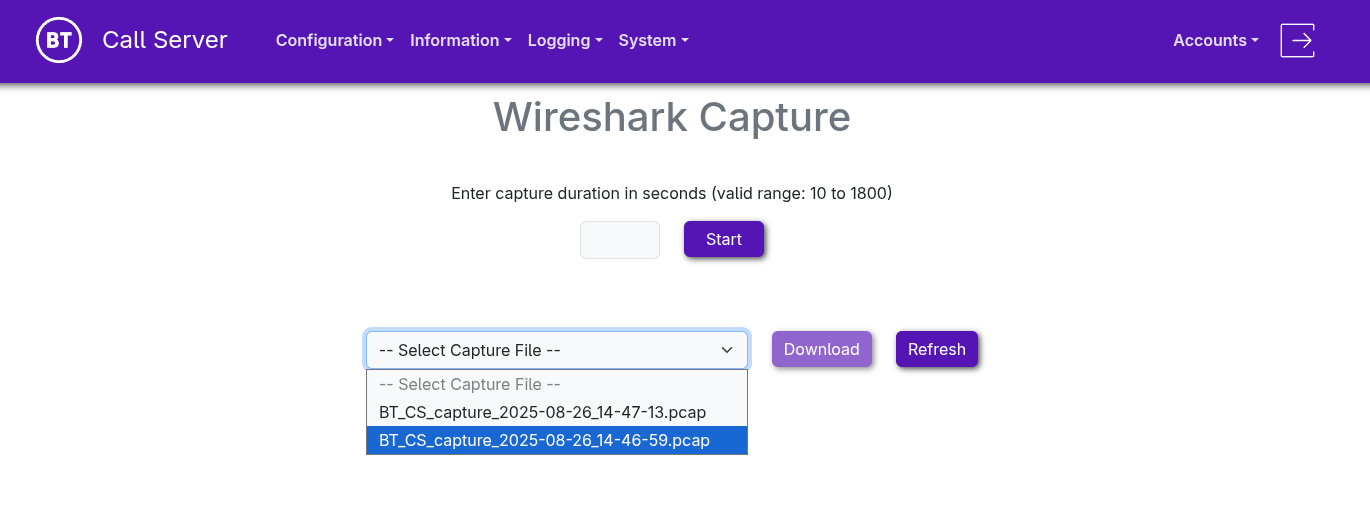The image size is (1370, 519).
Task: Select BT_CS_capture_2025-08-26_14-46-59.pcap option
Action: click(557, 440)
